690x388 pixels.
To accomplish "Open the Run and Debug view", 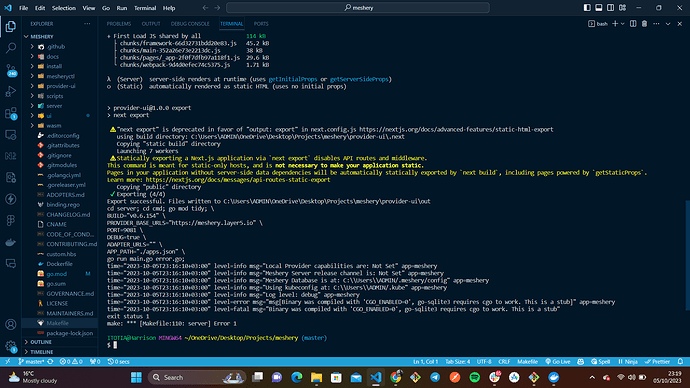I will coord(11,91).
